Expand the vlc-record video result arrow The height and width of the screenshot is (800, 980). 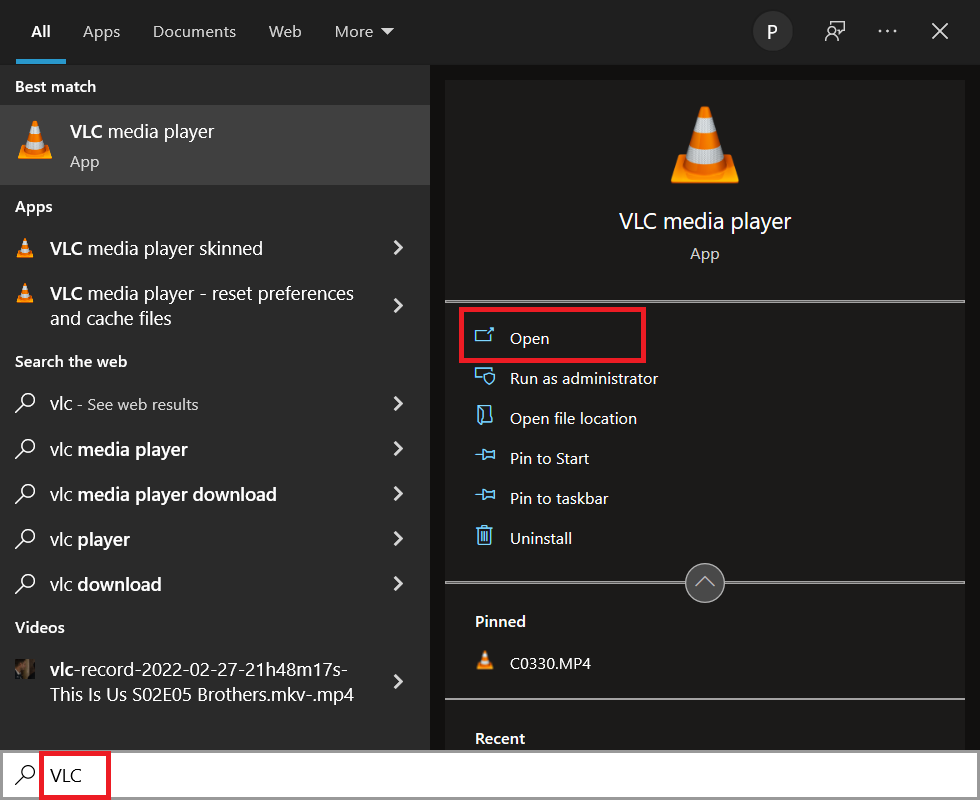[x=398, y=682]
